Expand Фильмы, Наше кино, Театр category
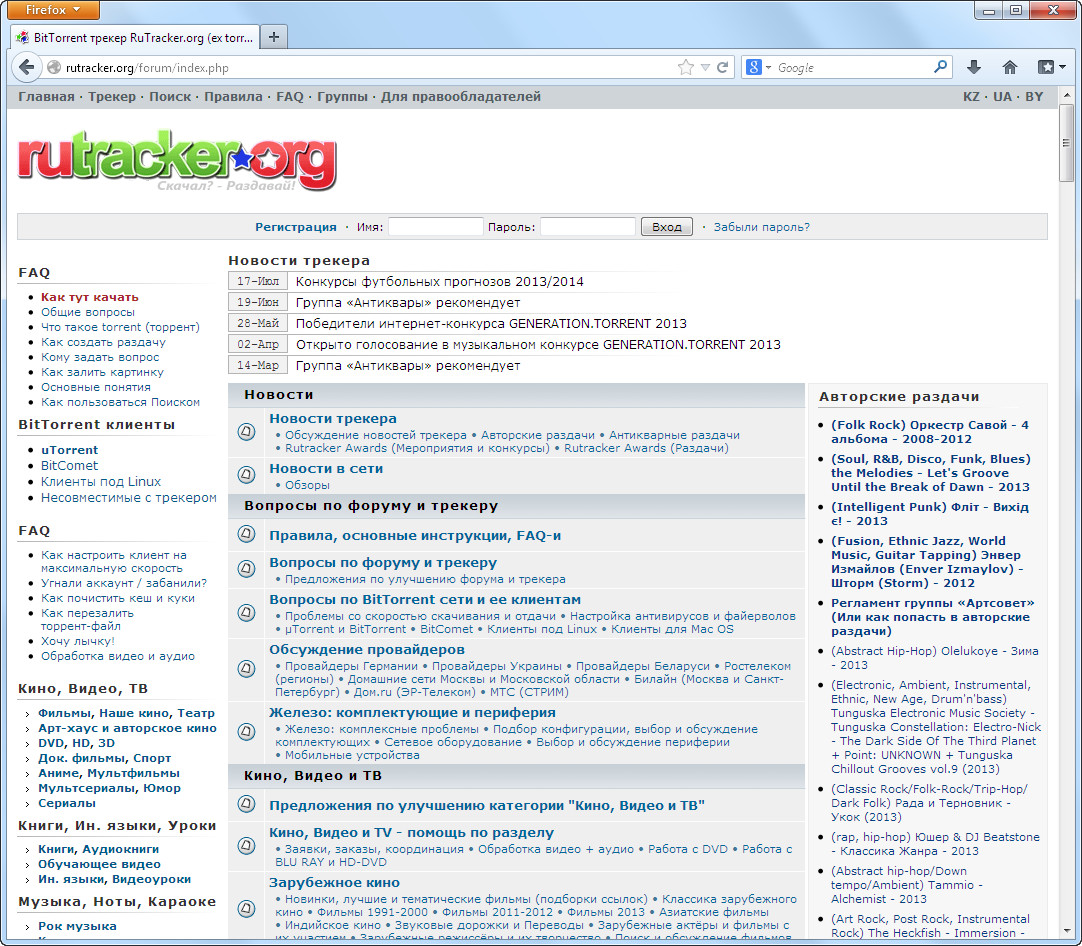 126,713
